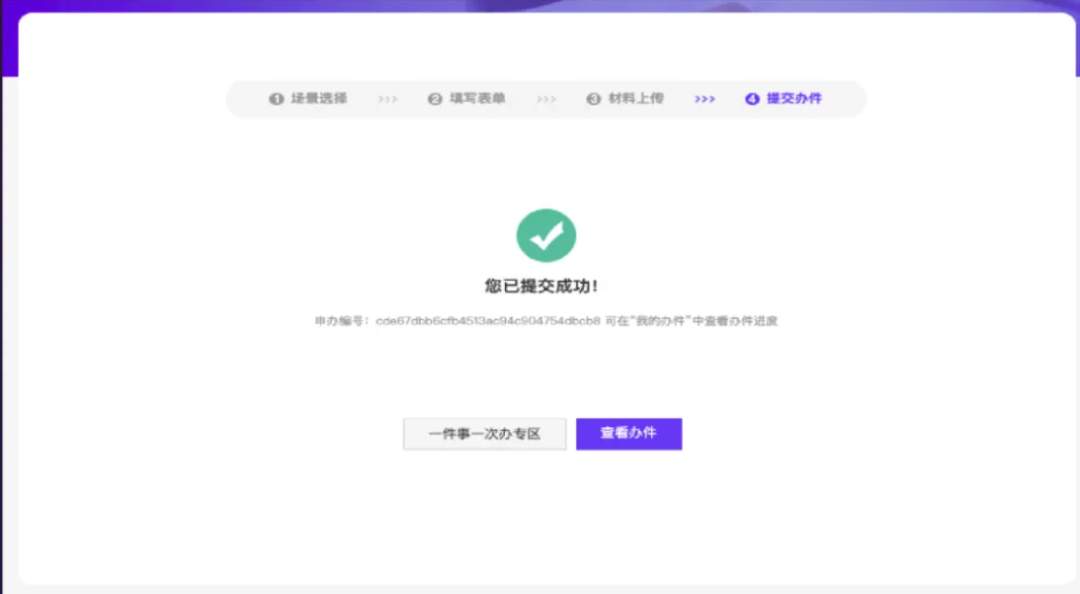This screenshot has height=594, width=1080.
Task: Select the application number string starting cde67
Action: click(x=488, y=320)
